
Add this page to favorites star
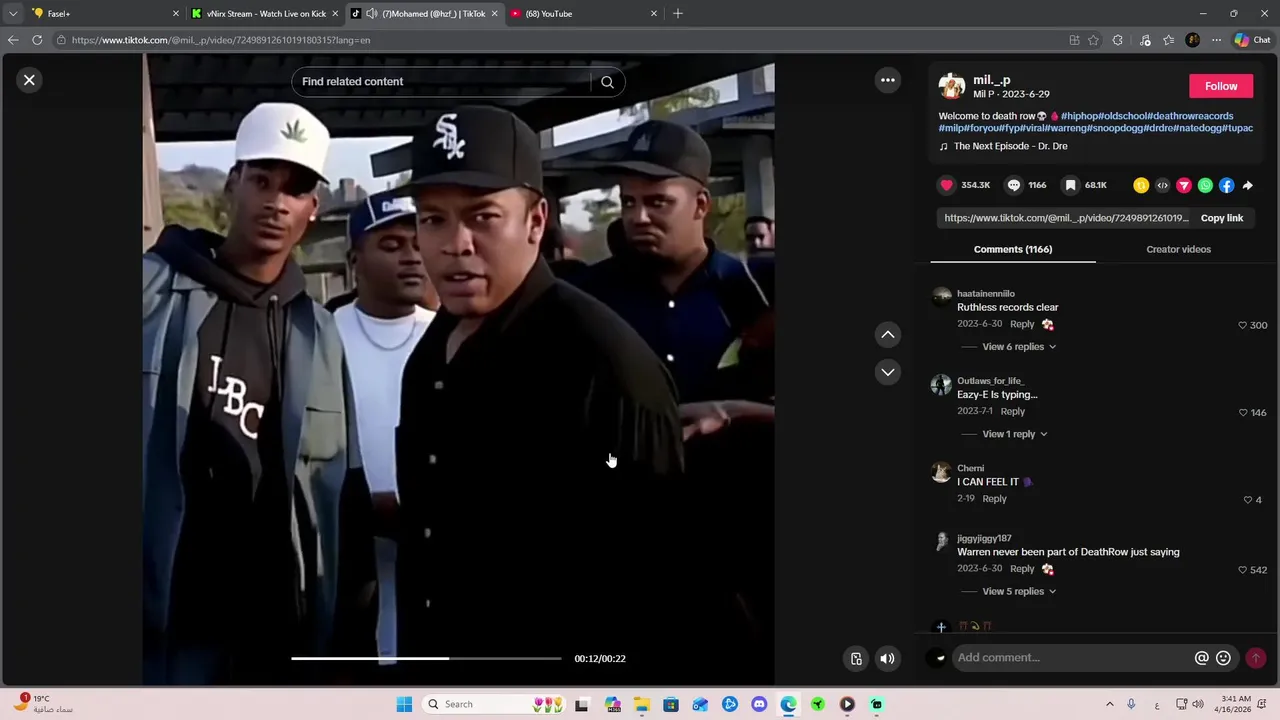[1093, 40]
